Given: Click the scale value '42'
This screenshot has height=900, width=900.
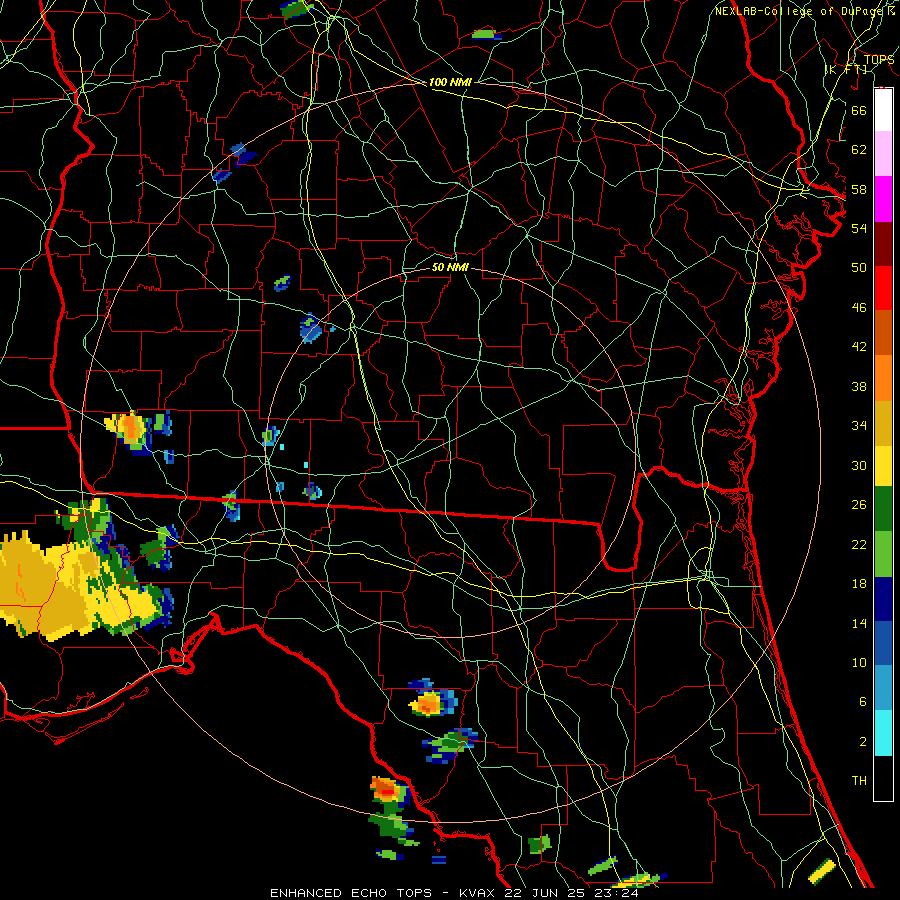Looking at the screenshot, I should coord(859,347).
